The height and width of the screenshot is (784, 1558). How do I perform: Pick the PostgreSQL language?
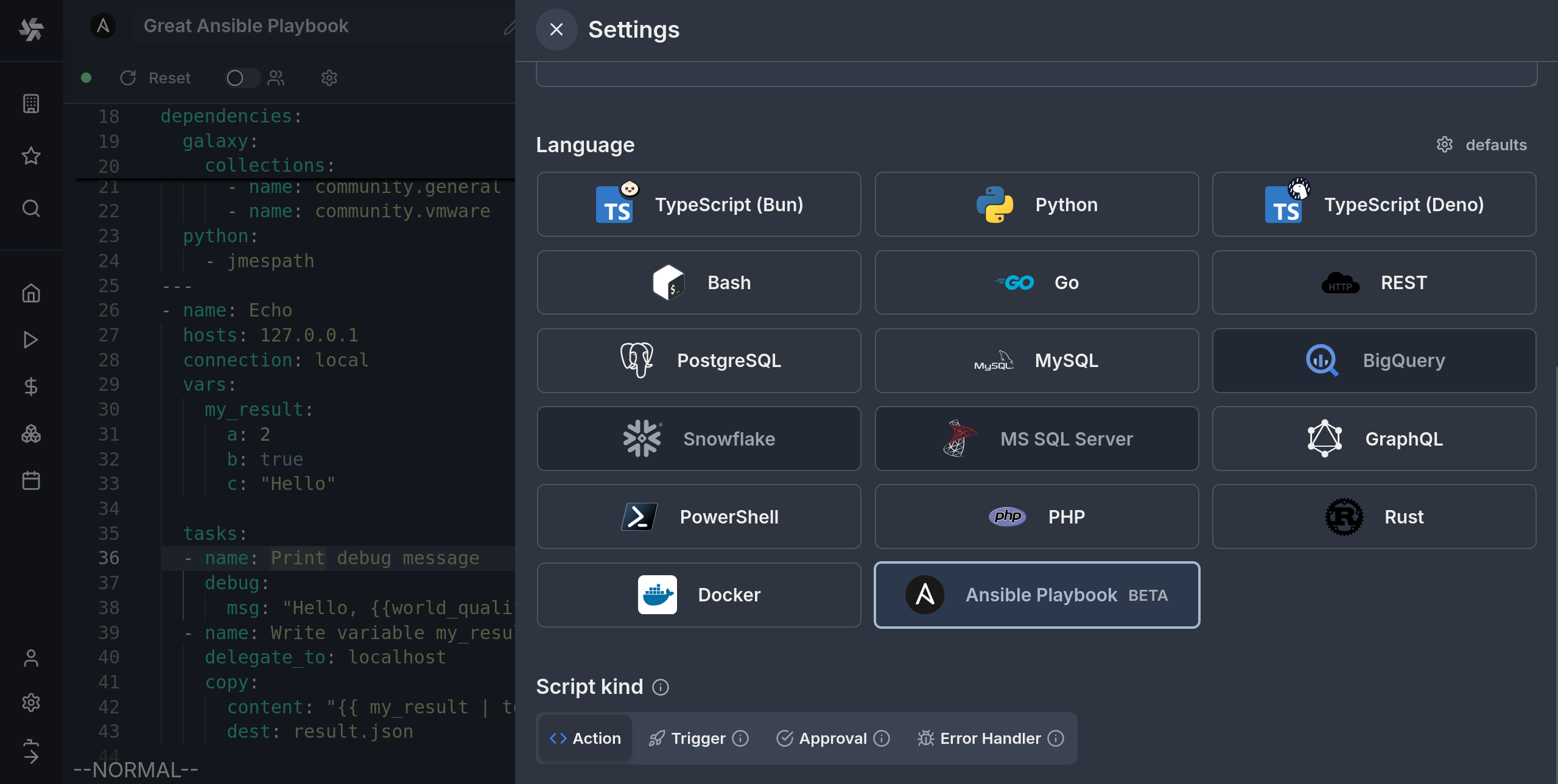(698, 360)
